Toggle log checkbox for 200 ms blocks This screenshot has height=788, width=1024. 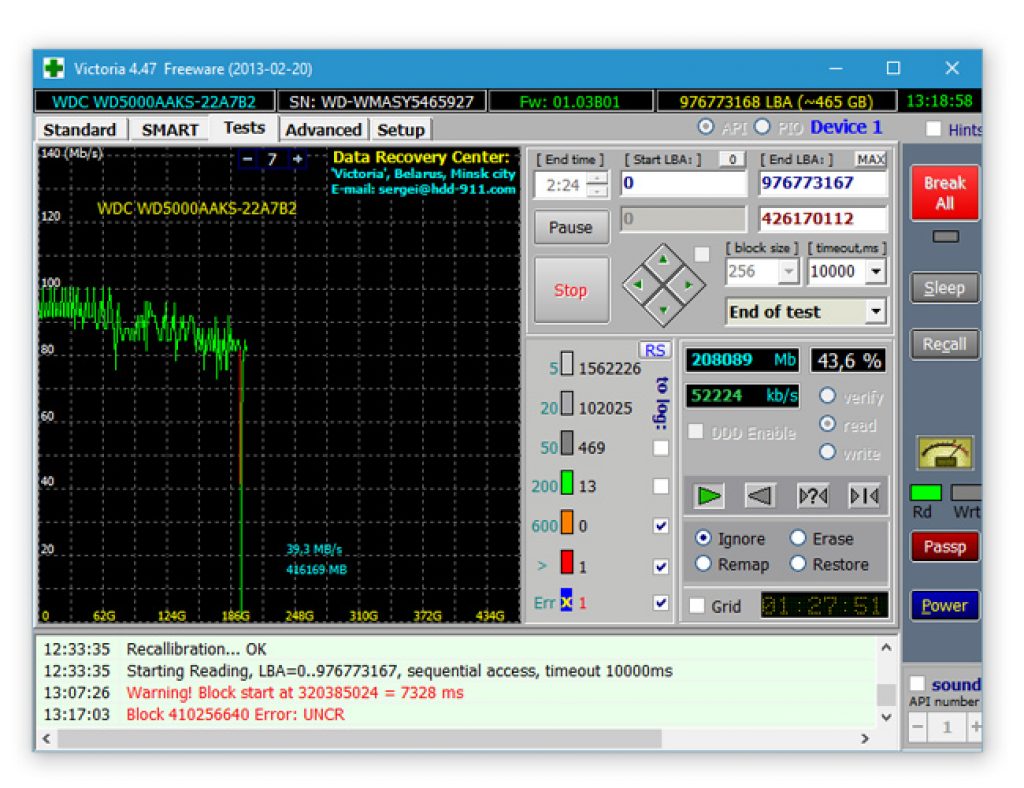point(660,486)
